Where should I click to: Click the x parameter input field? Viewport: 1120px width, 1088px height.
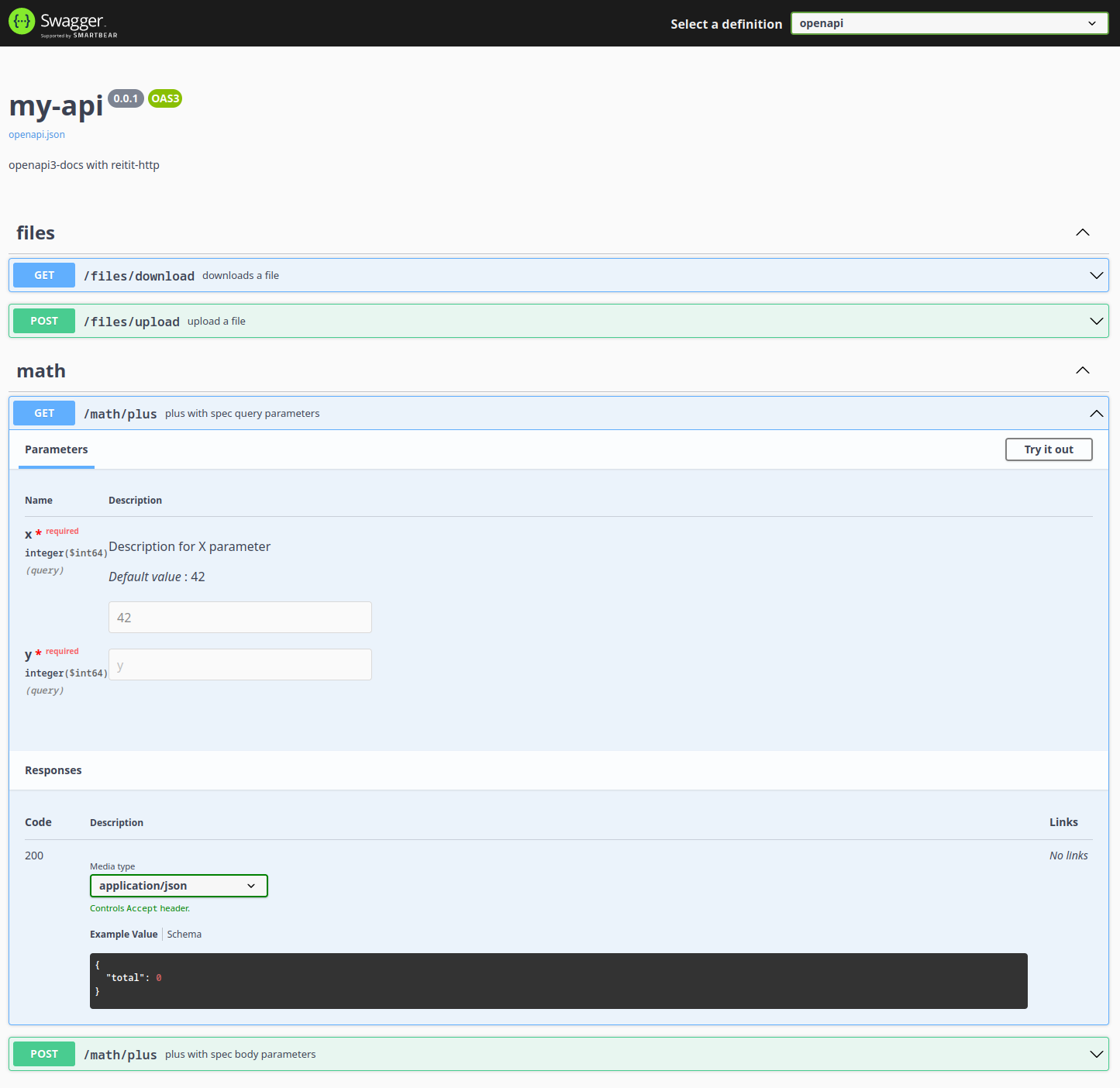240,618
